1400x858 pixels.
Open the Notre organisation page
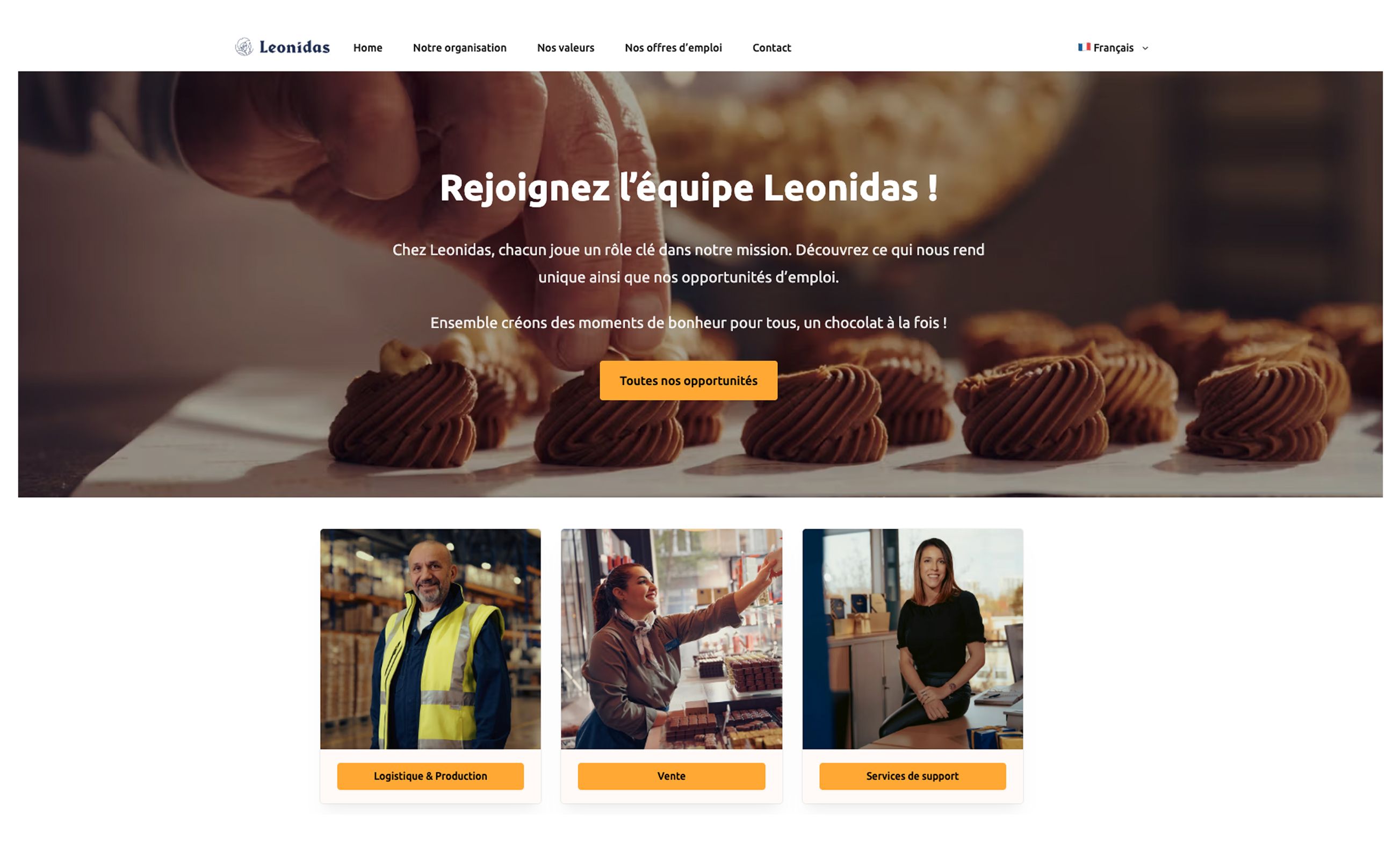[459, 48]
